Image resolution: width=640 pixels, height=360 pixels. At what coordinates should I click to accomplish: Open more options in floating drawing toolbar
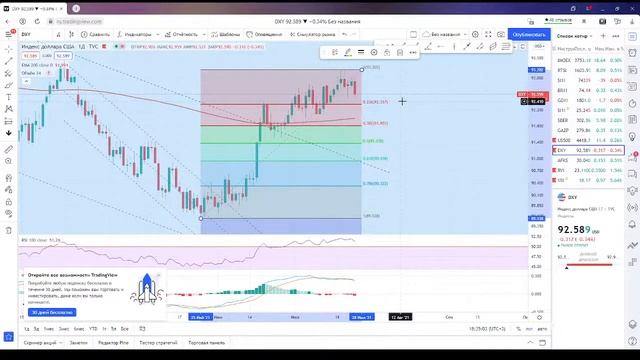pos(413,52)
